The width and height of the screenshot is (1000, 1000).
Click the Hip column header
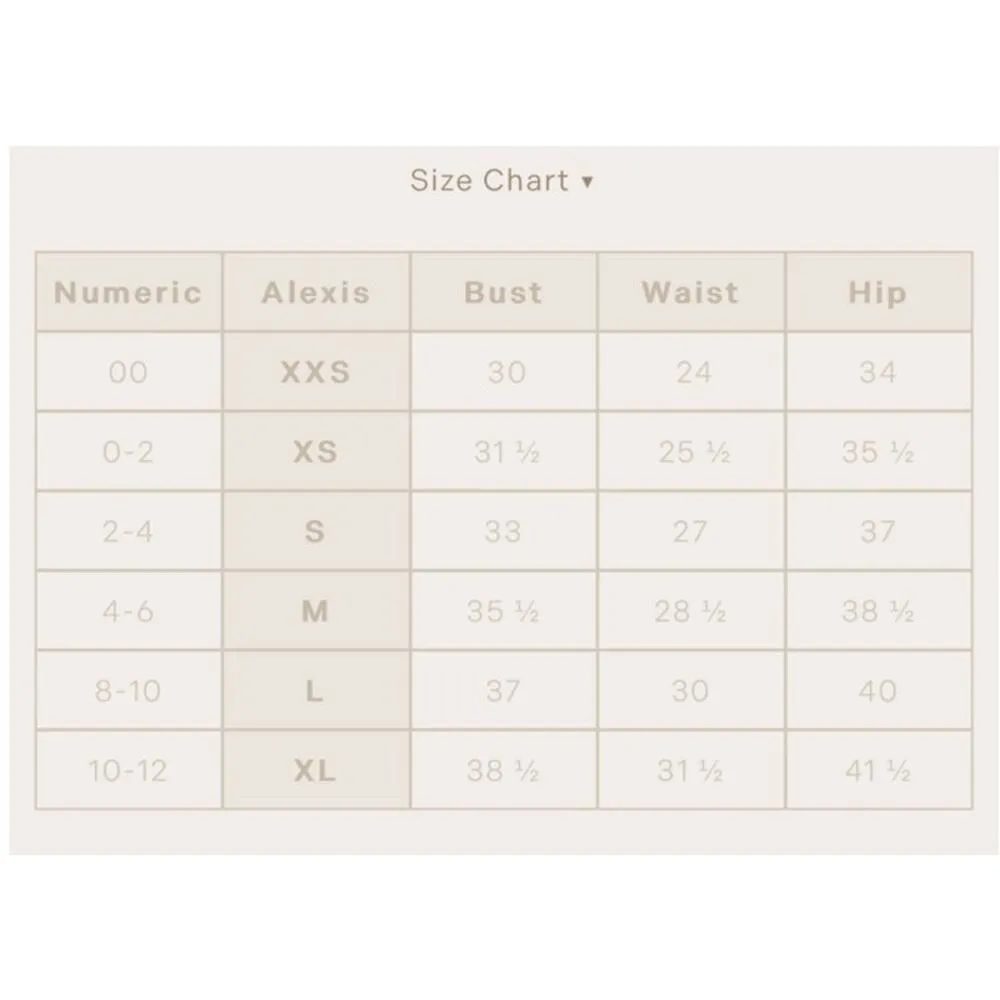click(877, 293)
